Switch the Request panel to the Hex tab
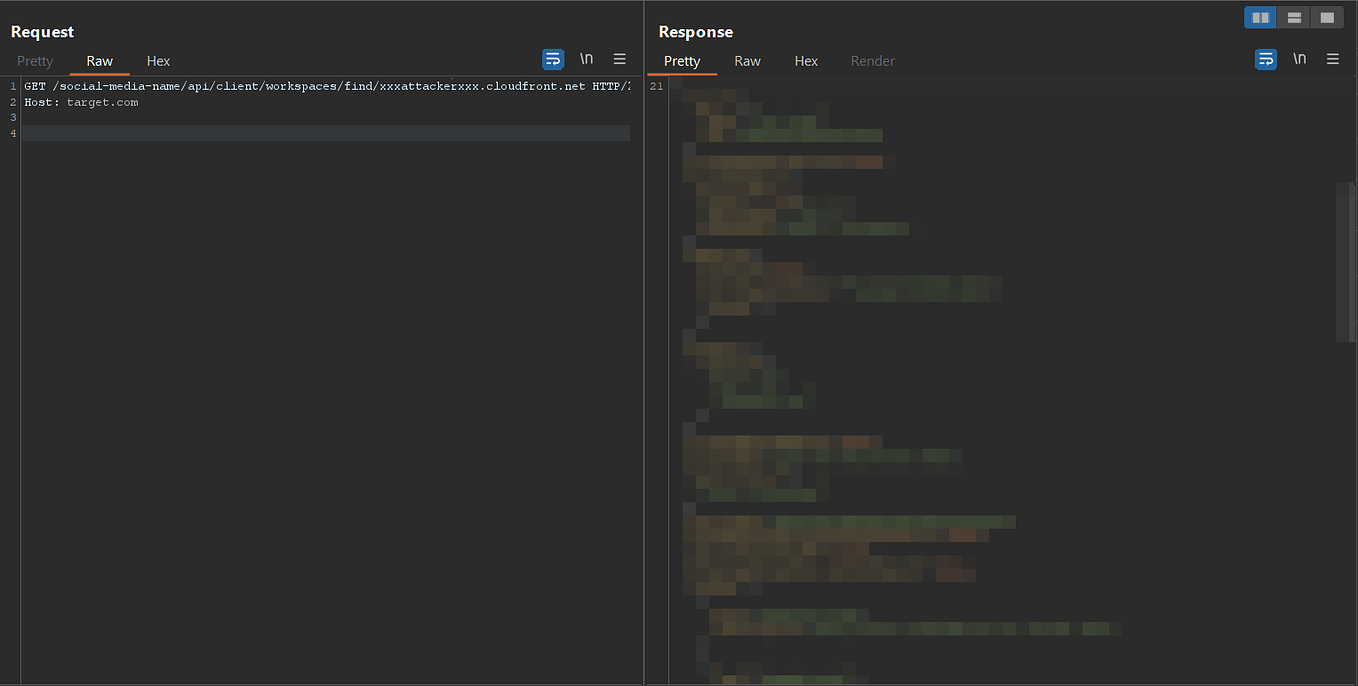This screenshot has height=686, width=1358. tap(158, 61)
